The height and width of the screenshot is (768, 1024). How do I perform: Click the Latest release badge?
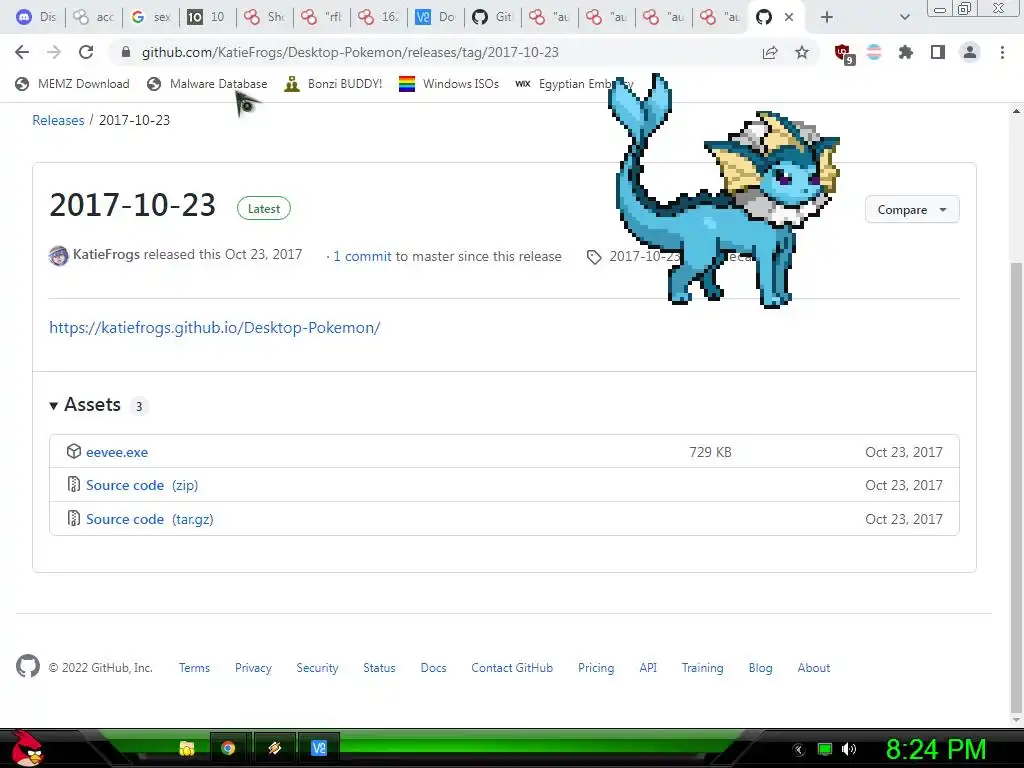(x=264, y=208)
